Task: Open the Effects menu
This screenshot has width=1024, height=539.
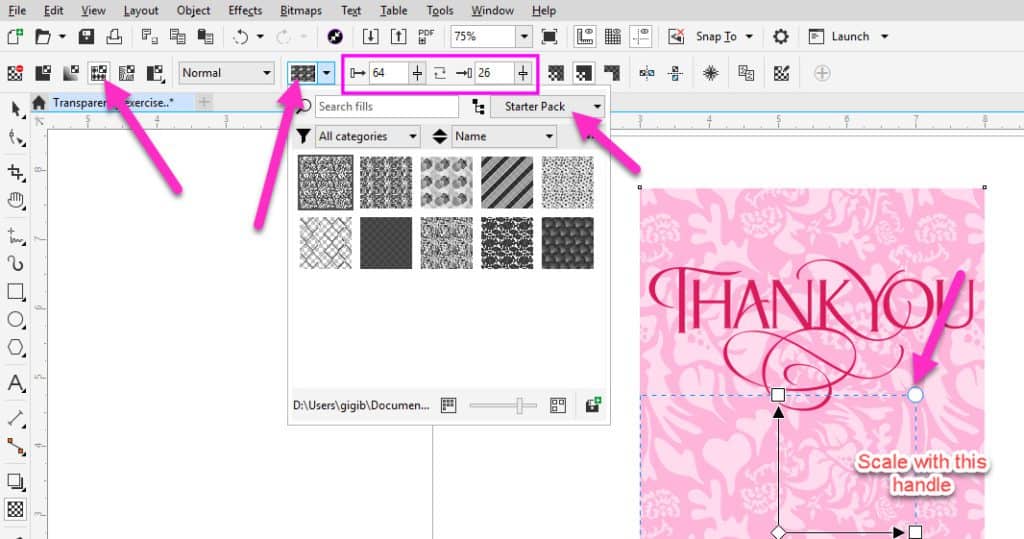Action: [x=244, y=11]
